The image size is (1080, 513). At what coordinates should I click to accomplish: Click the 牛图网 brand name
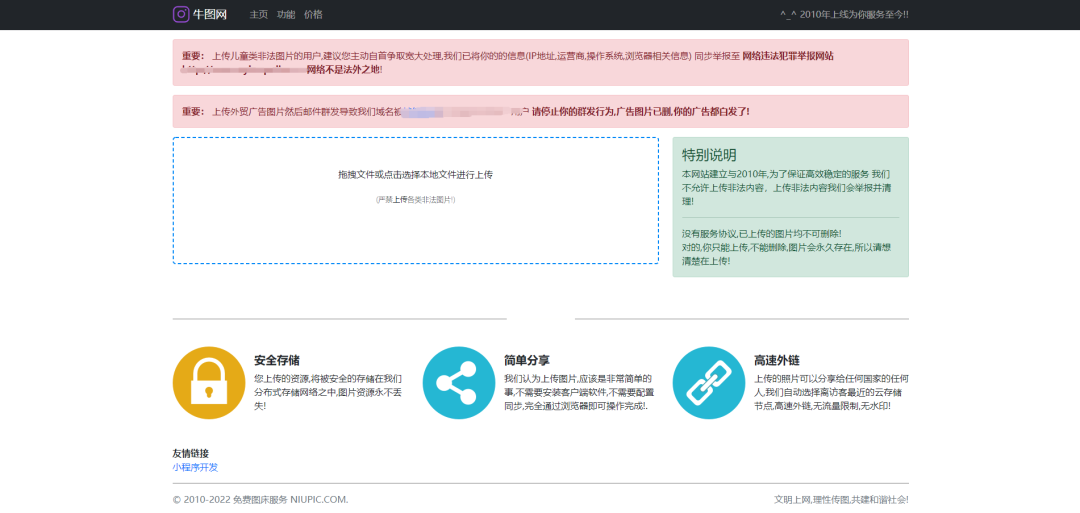point(210,14)
